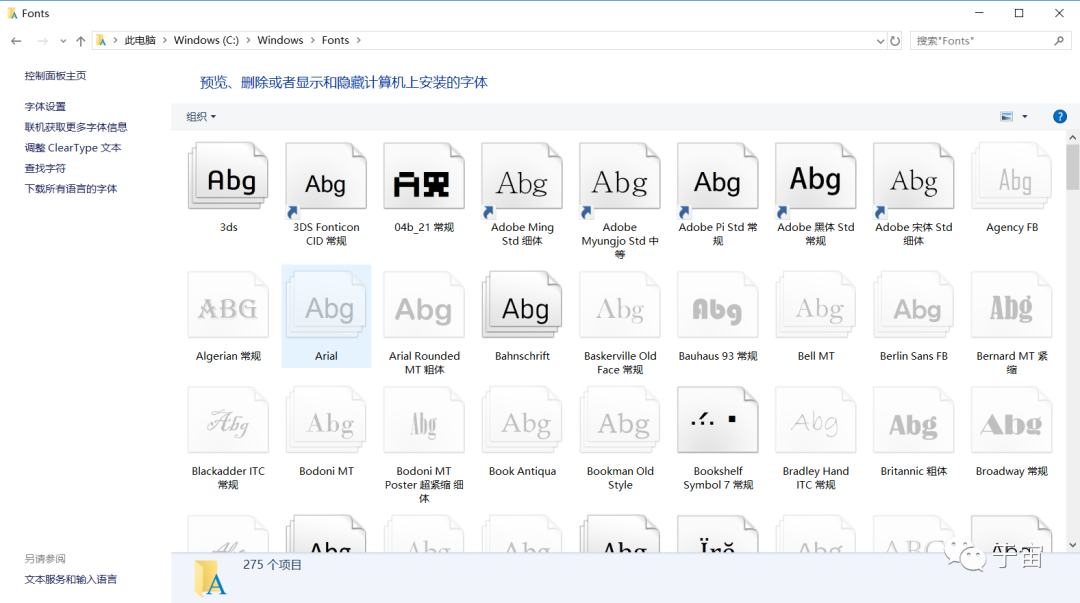Click the vertical scrollbar thumb

[1072, 167]
